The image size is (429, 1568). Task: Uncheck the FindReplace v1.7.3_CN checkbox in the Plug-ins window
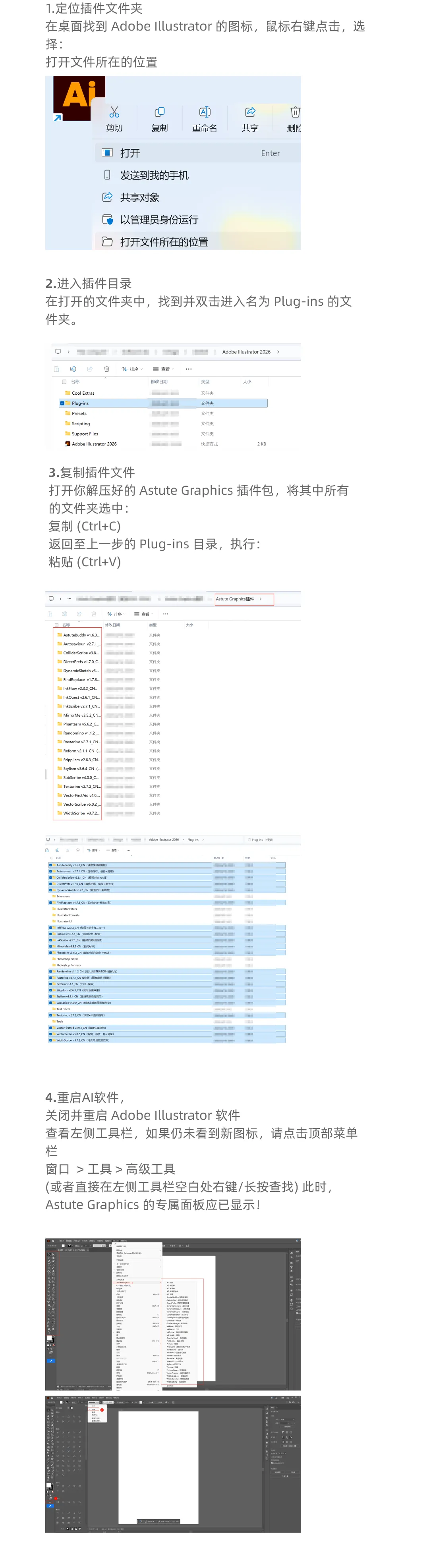(50, 903)
